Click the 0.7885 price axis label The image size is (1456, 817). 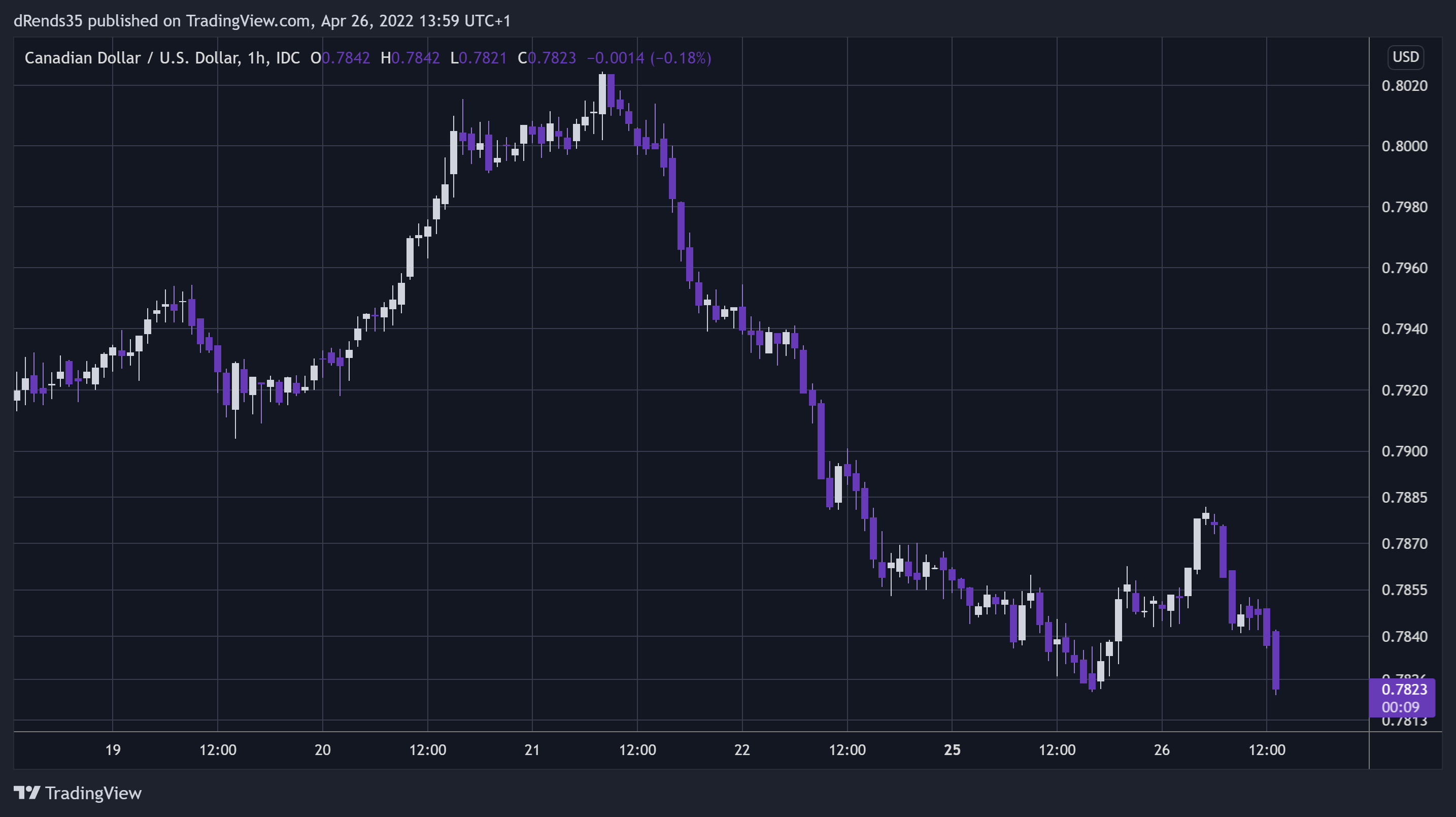click(x=1404, y=498)
